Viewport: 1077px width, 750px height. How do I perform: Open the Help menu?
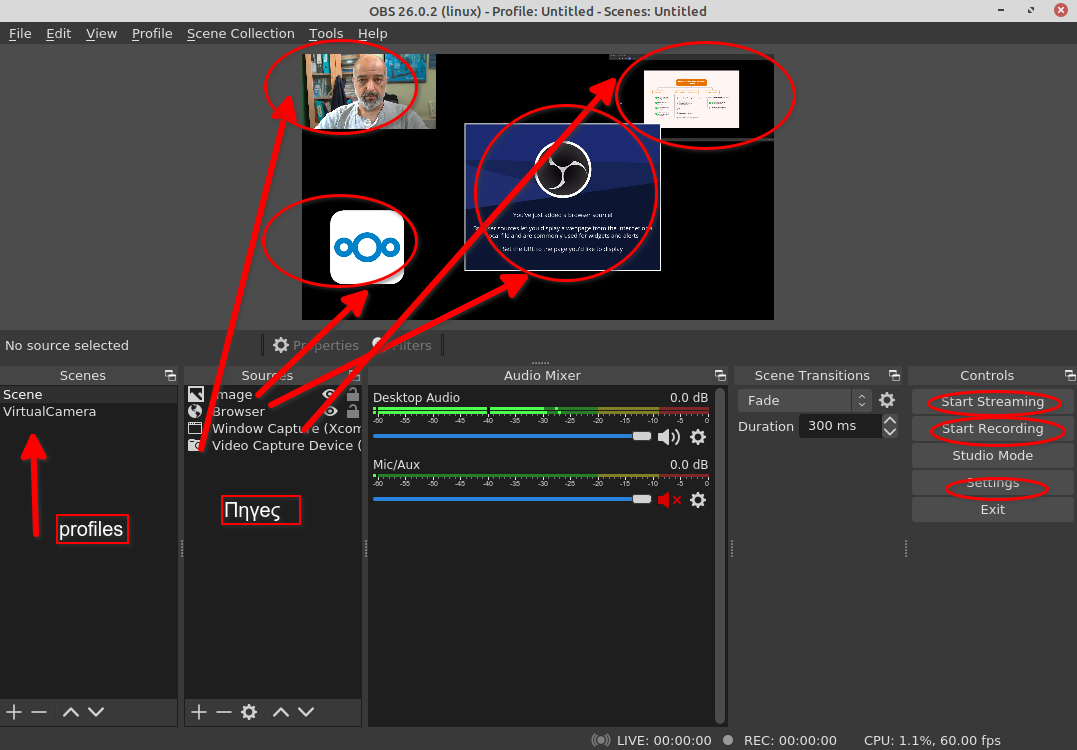(372, 34)
